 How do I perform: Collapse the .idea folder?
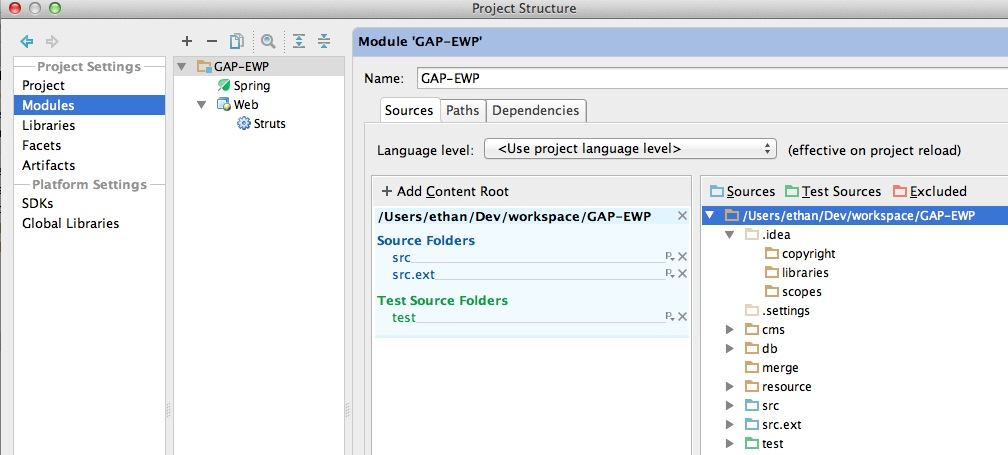coord(730,235)
